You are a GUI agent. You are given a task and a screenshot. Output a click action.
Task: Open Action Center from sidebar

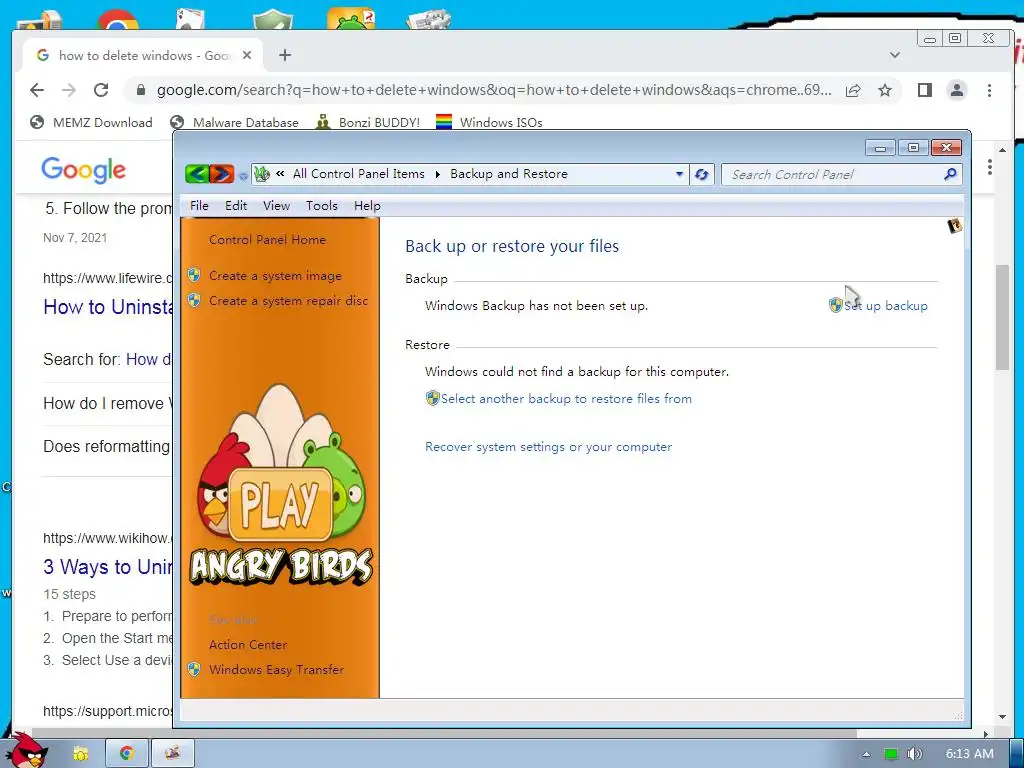click(248, 645)
